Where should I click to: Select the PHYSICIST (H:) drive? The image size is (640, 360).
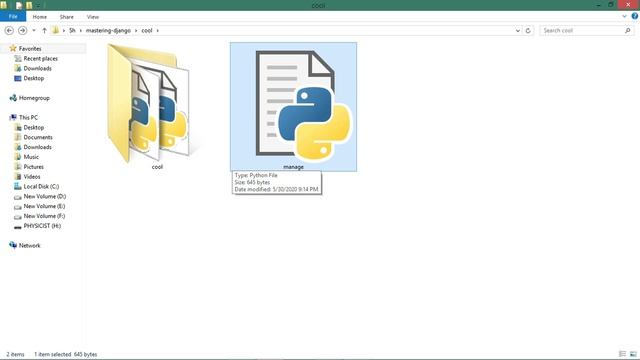pos(42,226)
